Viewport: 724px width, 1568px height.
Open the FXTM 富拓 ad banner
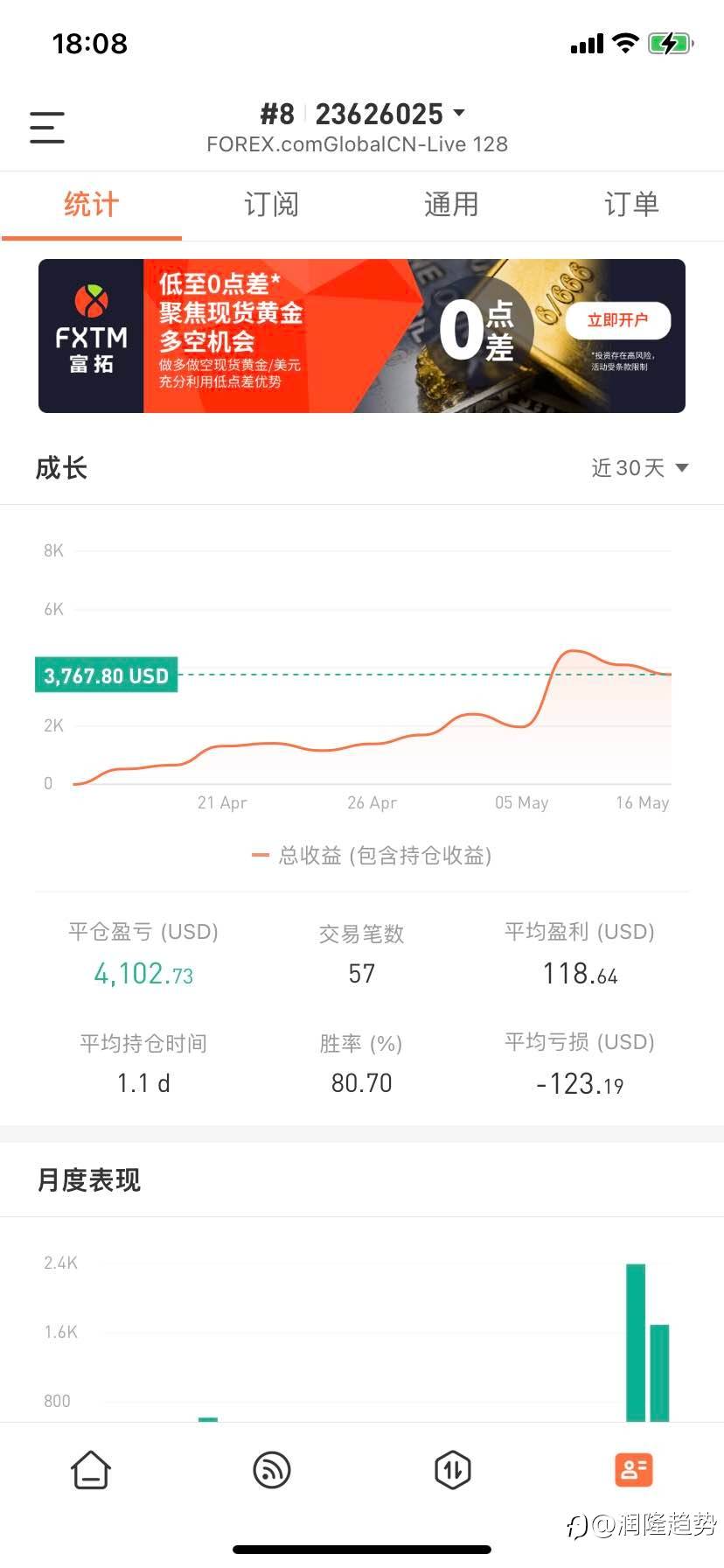(x=362, y=336)
